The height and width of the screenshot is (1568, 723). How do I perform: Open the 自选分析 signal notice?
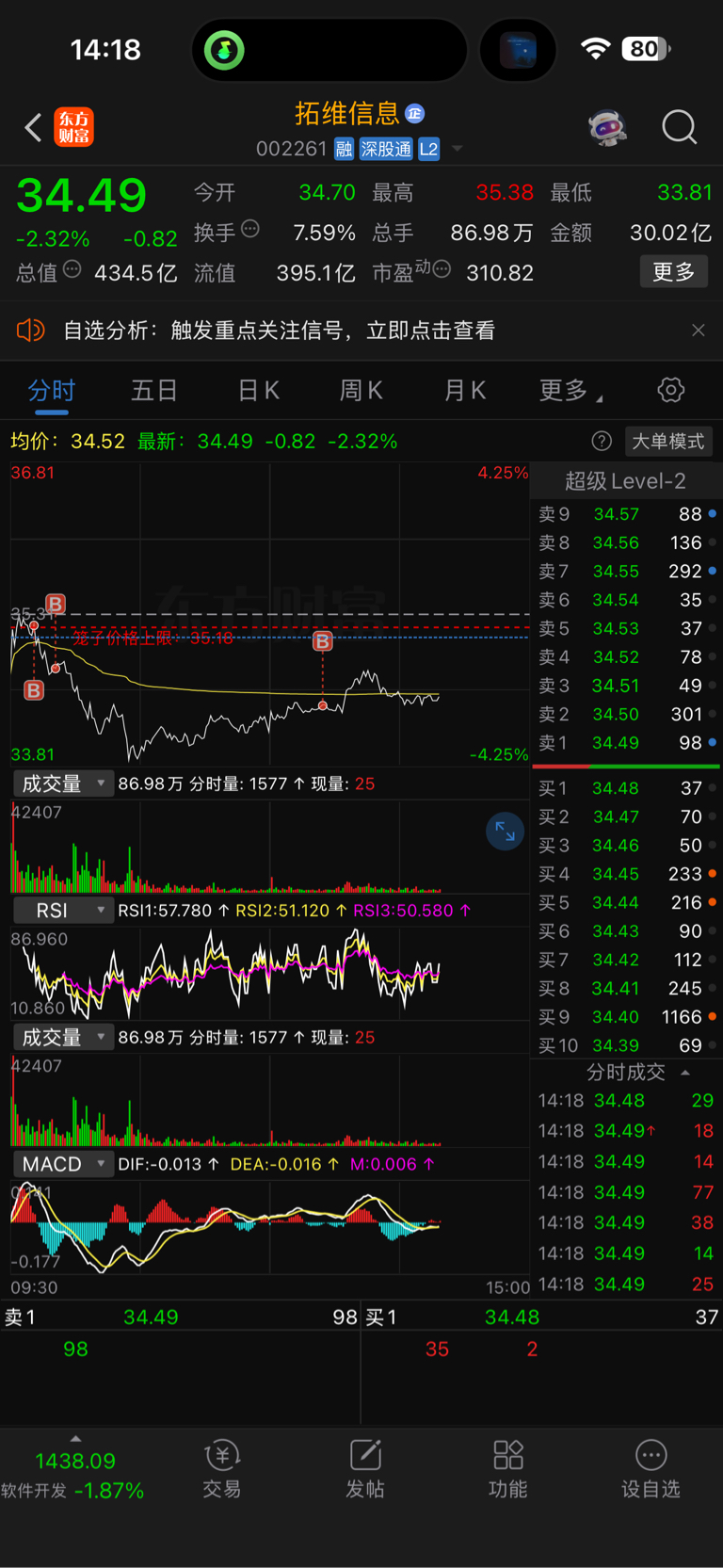pos(279,331)
